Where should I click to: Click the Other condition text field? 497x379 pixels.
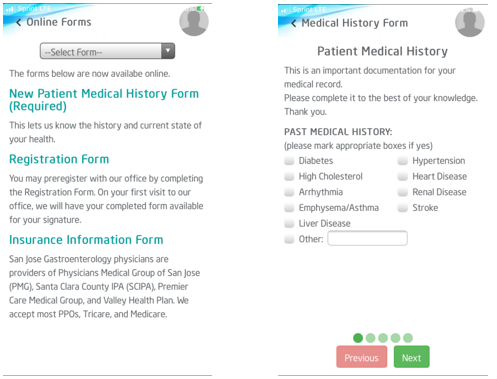[367, 238]
